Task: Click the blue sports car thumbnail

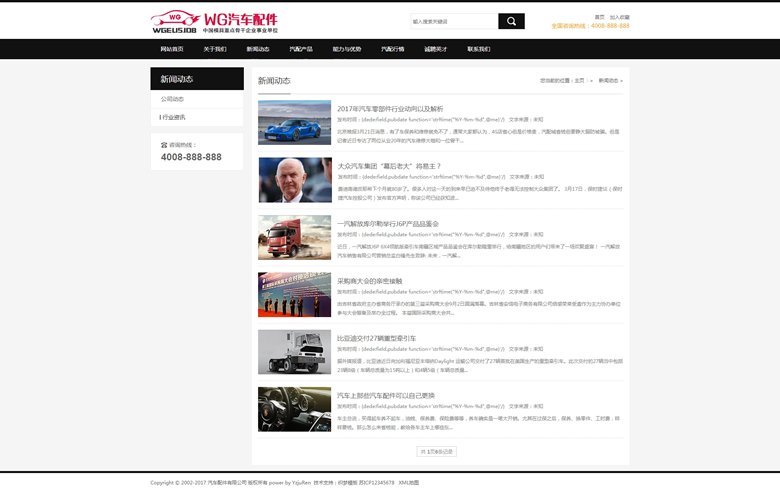Action: (x=294, y=122)
